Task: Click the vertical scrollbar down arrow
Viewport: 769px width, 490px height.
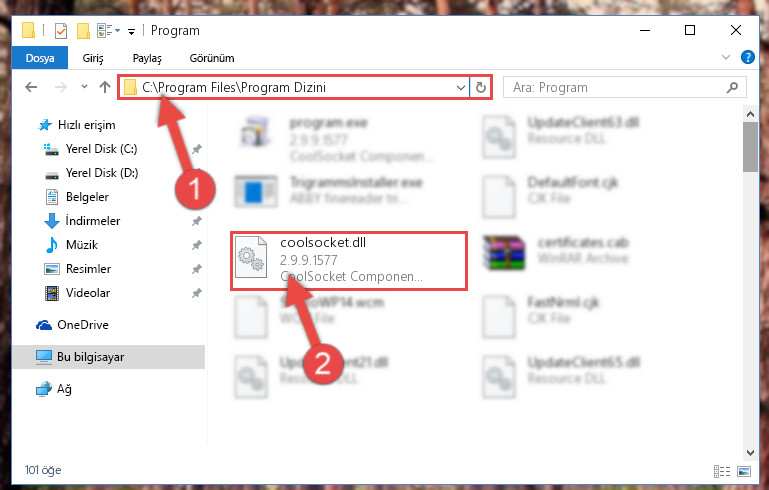Action: tap(750, 453)
